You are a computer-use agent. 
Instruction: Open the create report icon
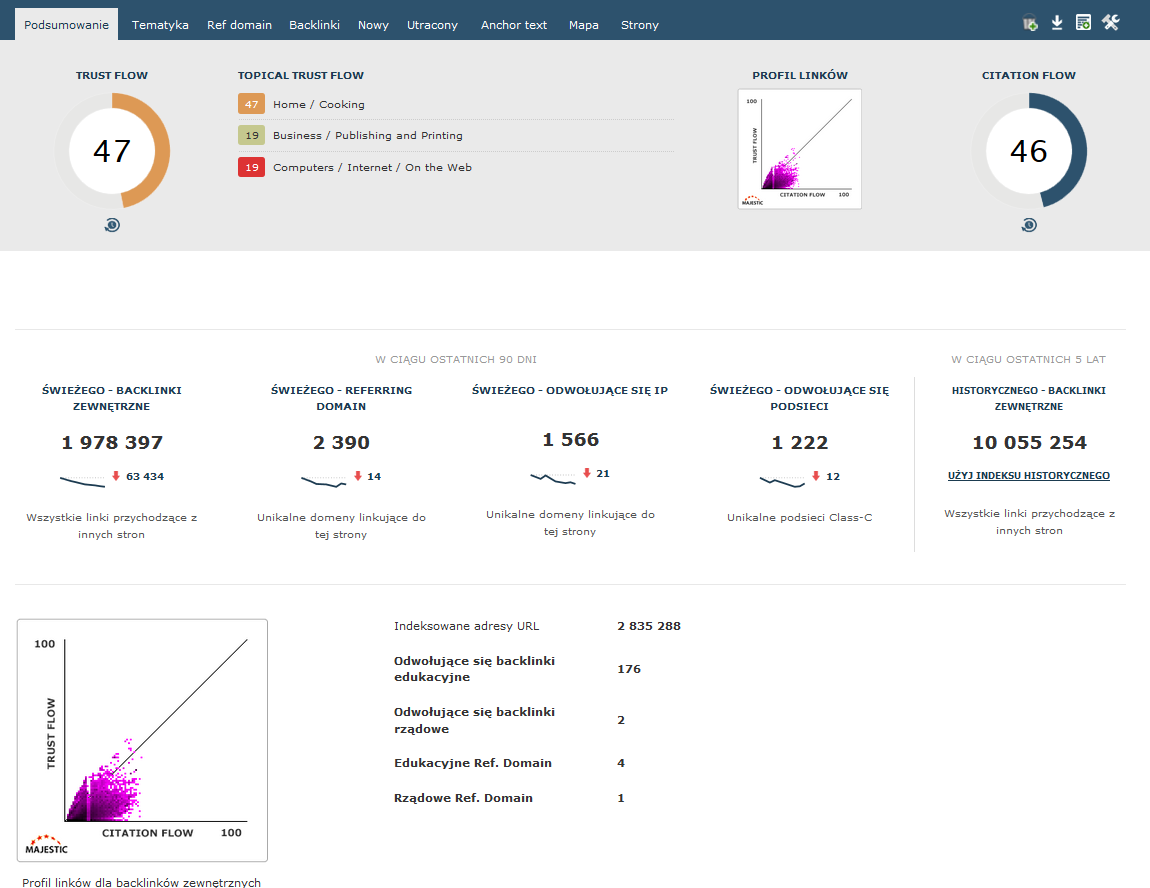pos(1083,23)
